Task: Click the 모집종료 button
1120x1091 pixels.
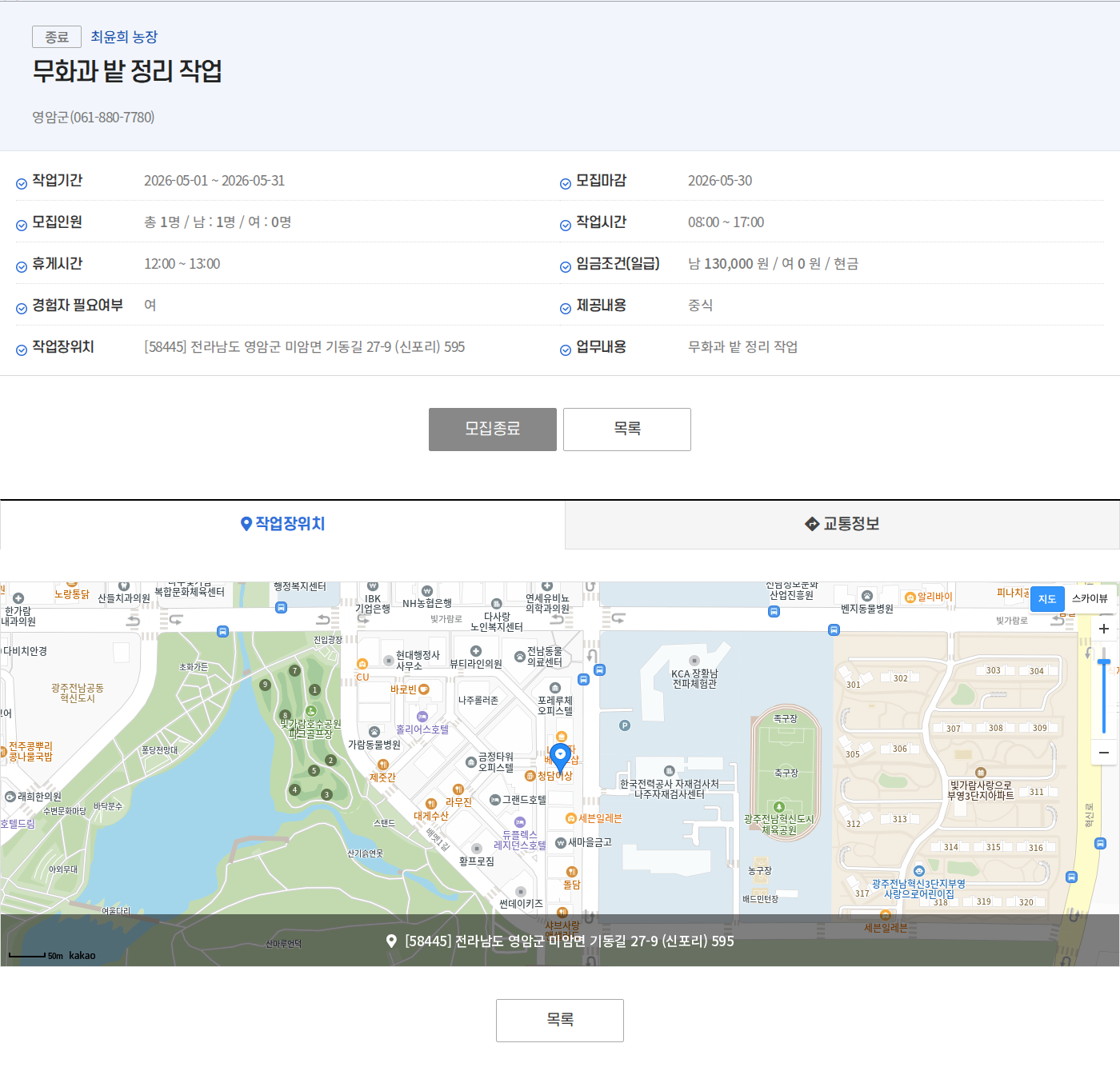Action: pyautogui.click(x=493, y=430)
